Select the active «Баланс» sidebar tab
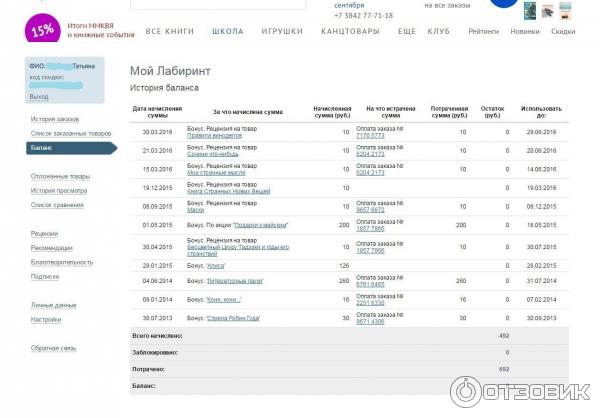 [42, 147]
